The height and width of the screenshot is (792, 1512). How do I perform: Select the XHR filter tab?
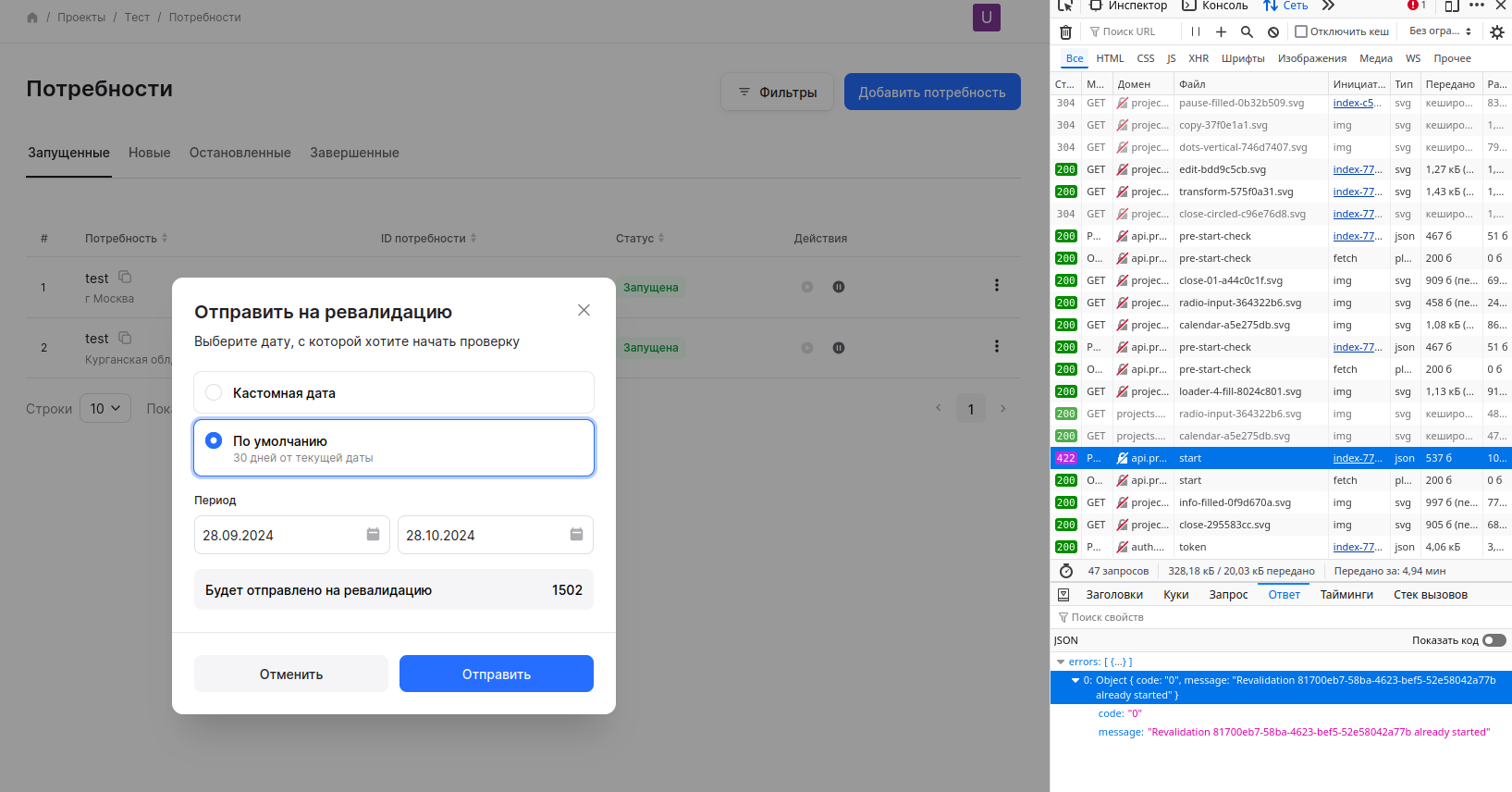point(1199,58)
